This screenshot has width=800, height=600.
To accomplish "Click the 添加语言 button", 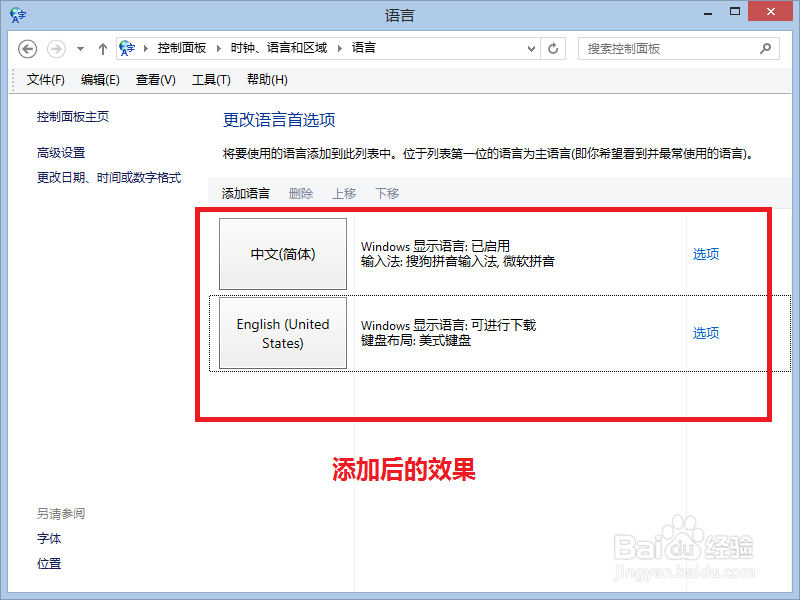I will click(245, 193).
